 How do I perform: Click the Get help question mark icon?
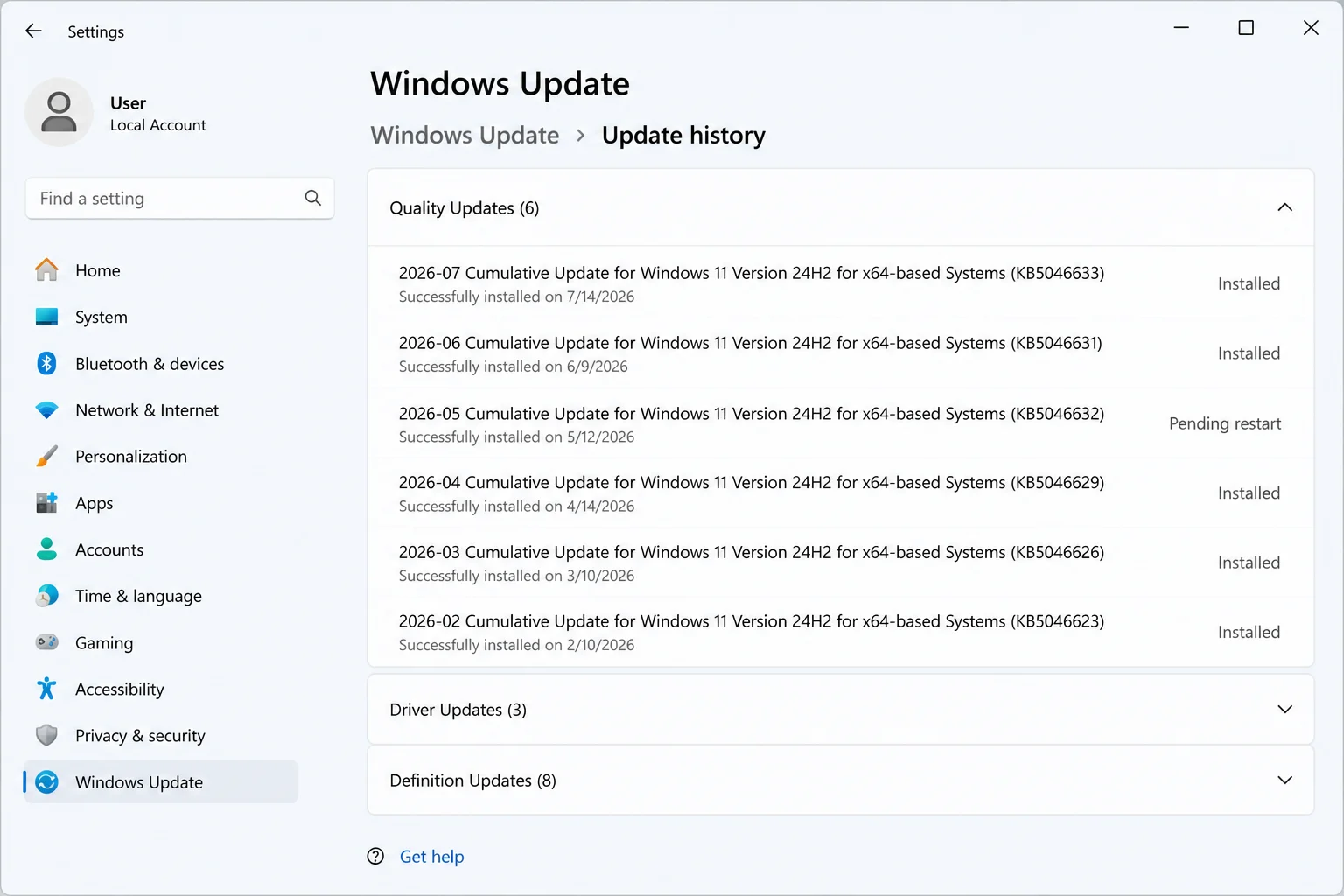(375, 857)
